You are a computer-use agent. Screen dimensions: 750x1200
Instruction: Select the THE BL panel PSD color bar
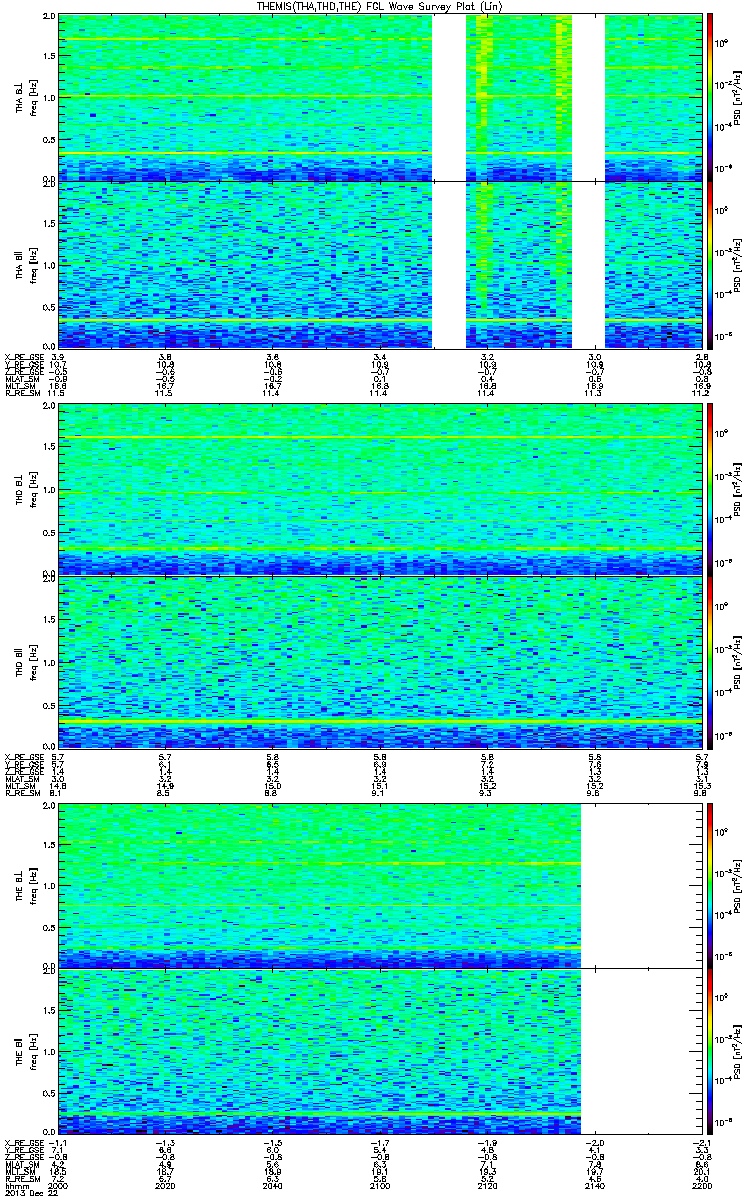[x=709, y=885]
